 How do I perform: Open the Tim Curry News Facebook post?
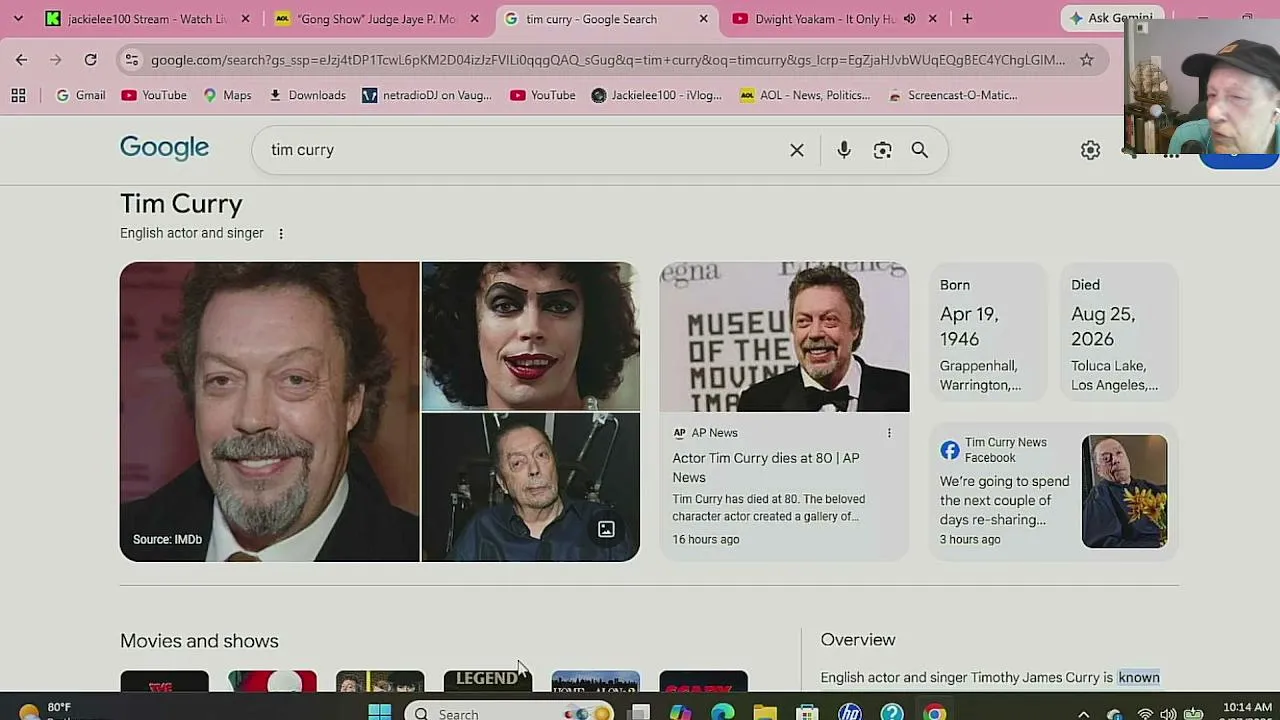(1055, 491)
